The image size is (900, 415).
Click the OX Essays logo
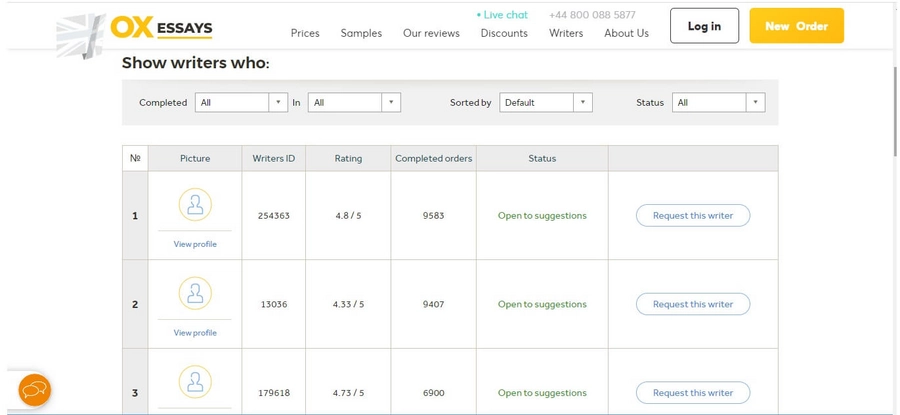(135, 34)
